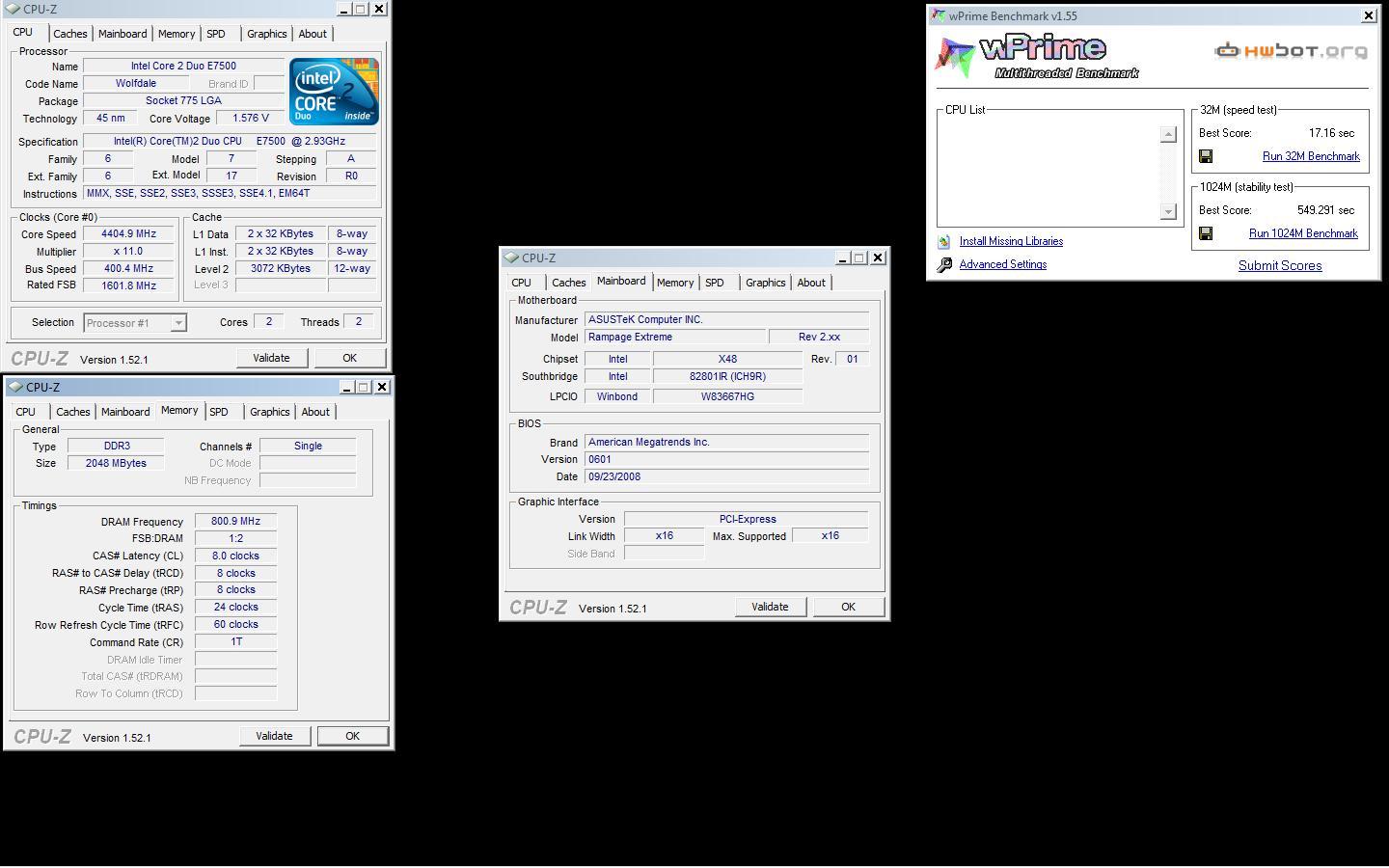Switch to Caches tab in top CPU-Z window

(70, 34)
